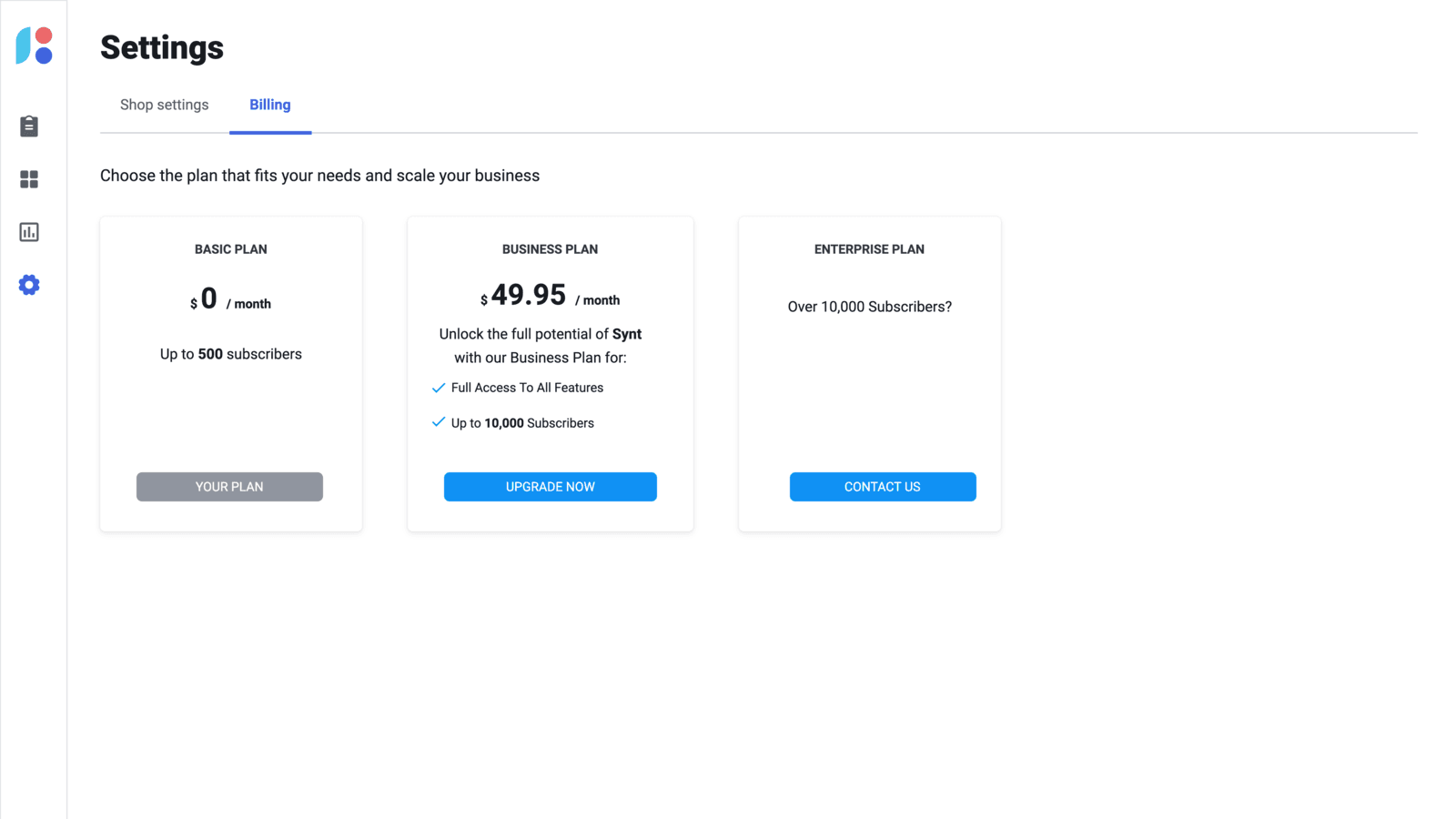This screenshot has height=819, width=1456.
Task: Click the $0 per month price
Action: tap(230, 299)
